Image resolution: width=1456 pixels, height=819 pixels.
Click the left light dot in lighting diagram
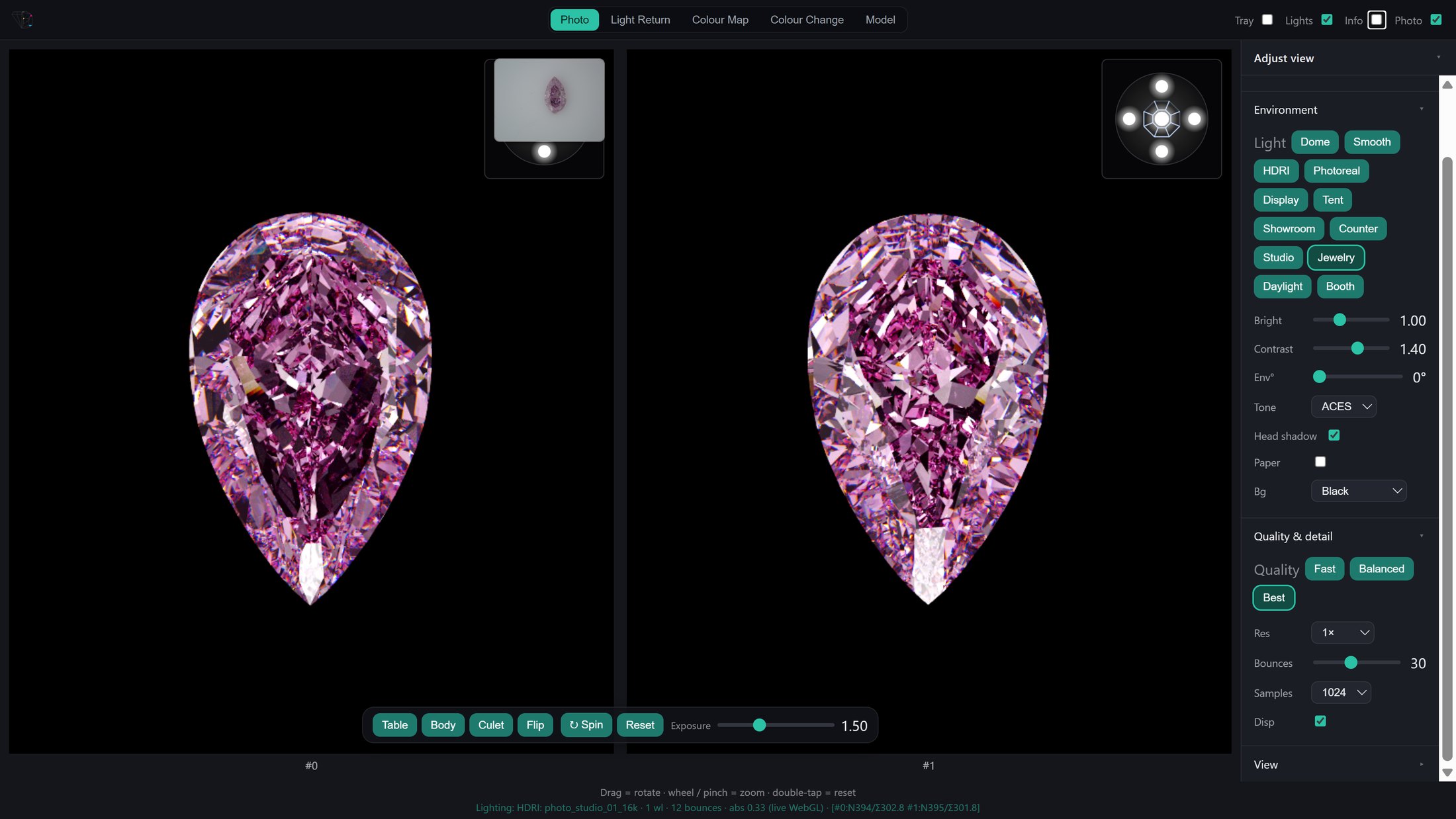(x=1129, y=119)
